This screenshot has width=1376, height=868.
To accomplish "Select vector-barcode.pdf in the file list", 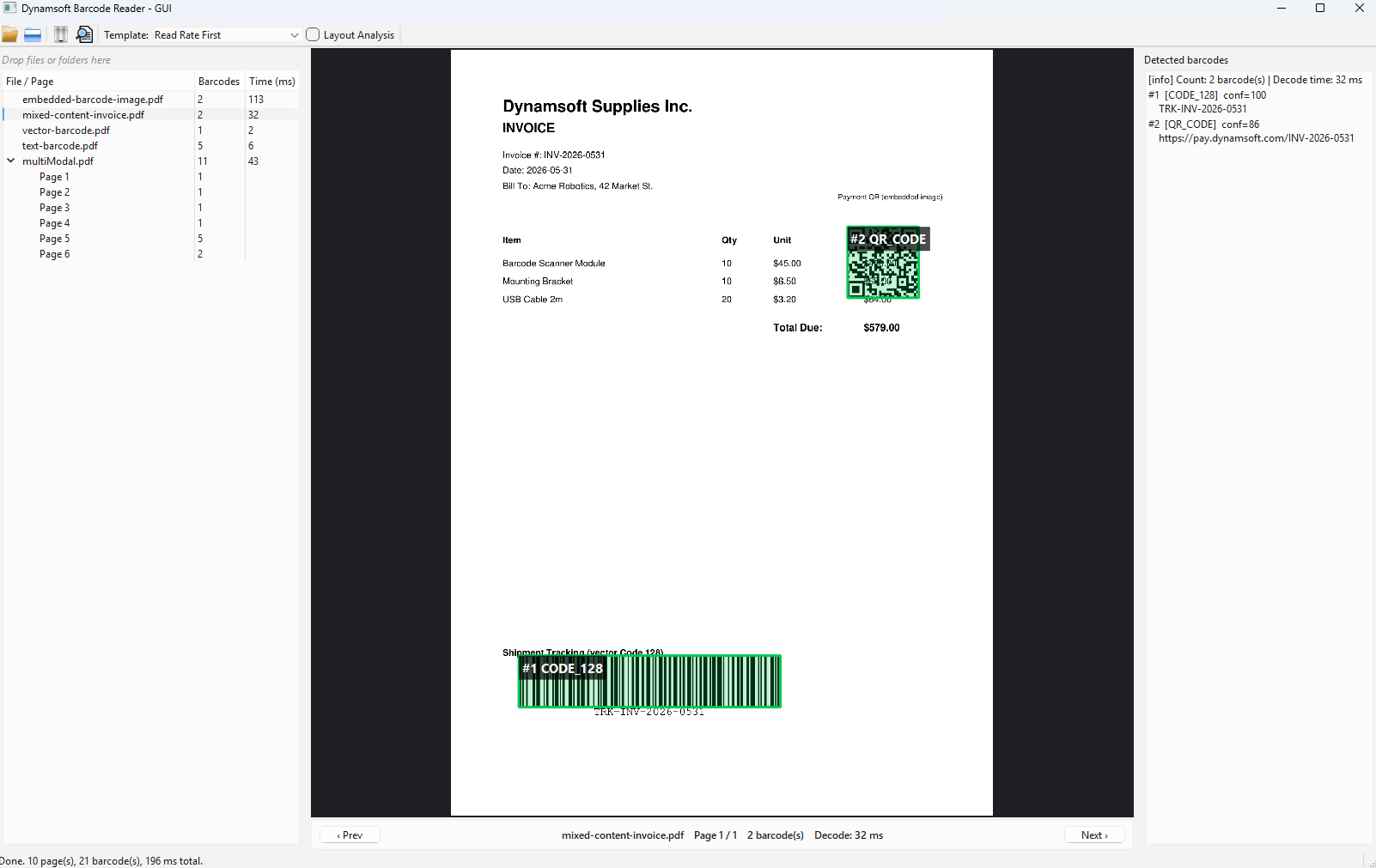I will [x=66, y=131].
